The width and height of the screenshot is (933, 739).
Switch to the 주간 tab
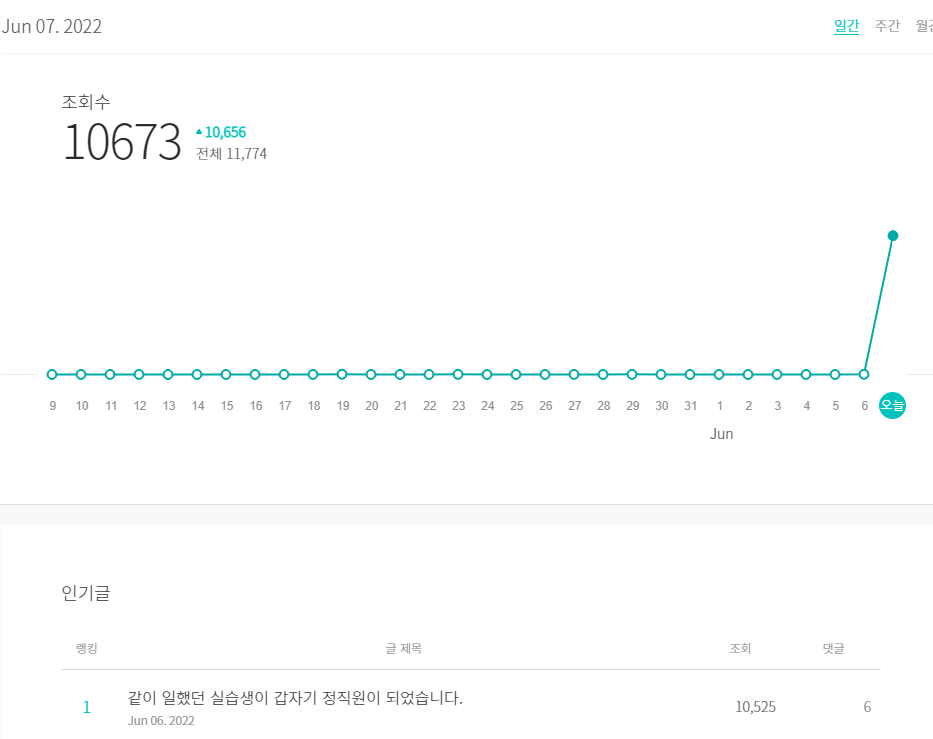886,26
